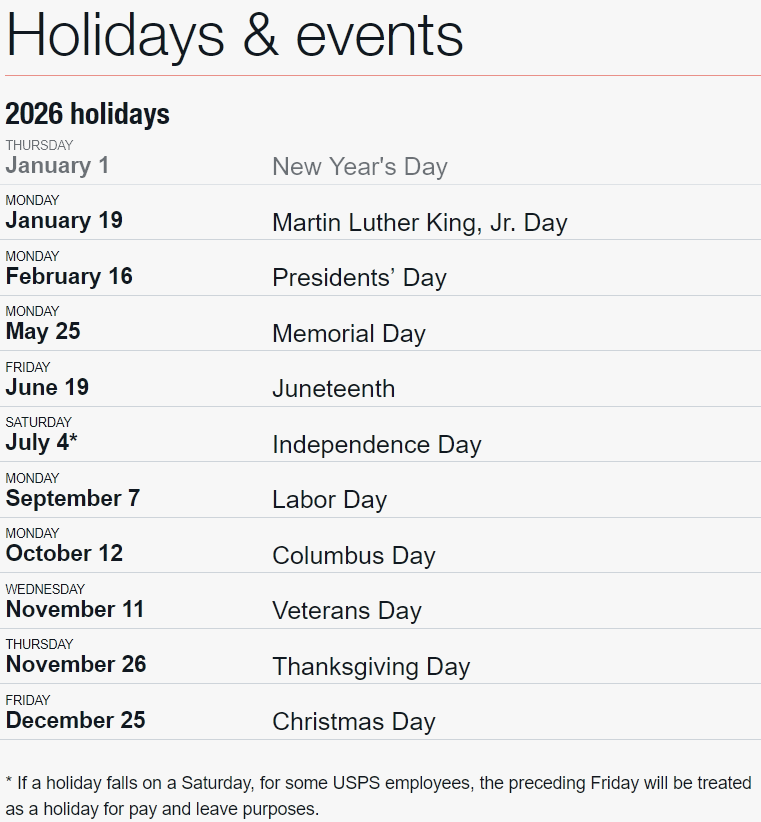Select the Memorial Day holiday name
Screen dimensions: 761x822
point(349,334)
